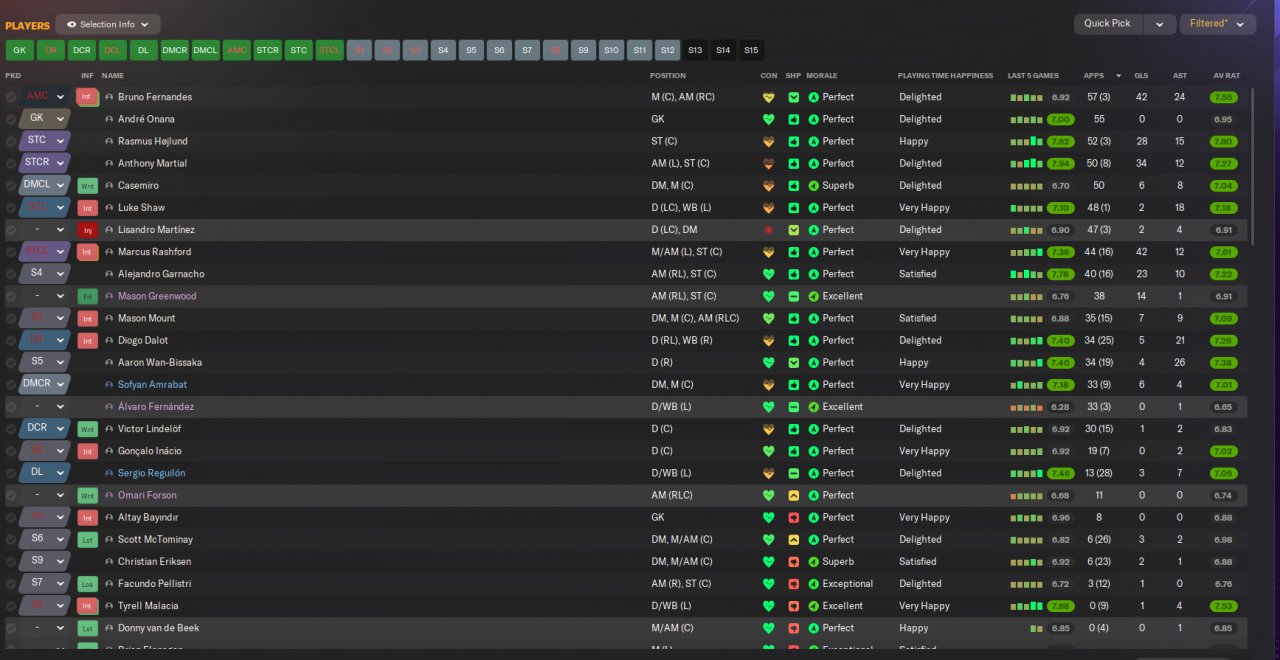
Task: Click the Lst icon for Scott McTominay
Action: [87, 539]
